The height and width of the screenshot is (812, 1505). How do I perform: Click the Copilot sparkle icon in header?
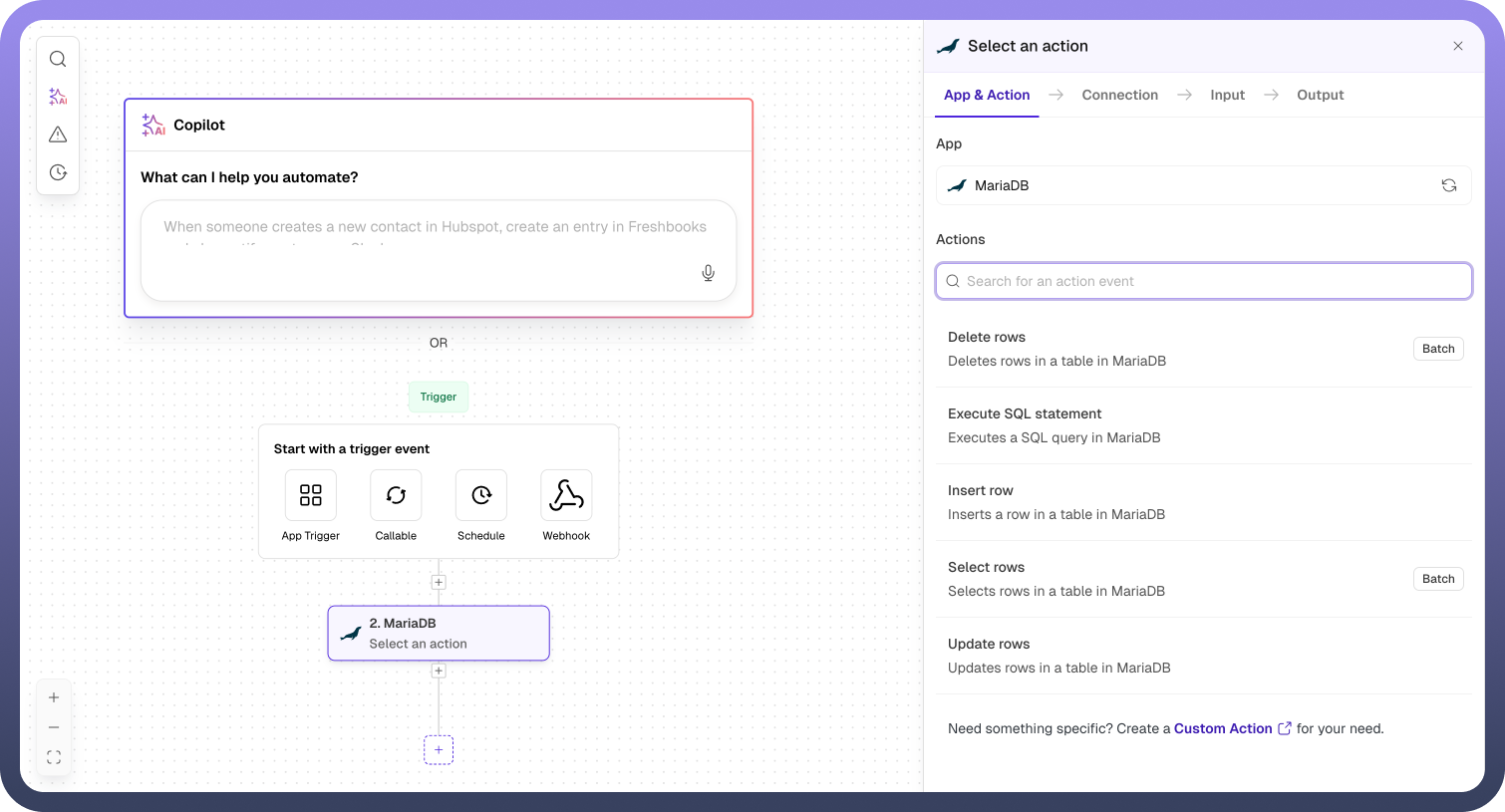point(153,125)
